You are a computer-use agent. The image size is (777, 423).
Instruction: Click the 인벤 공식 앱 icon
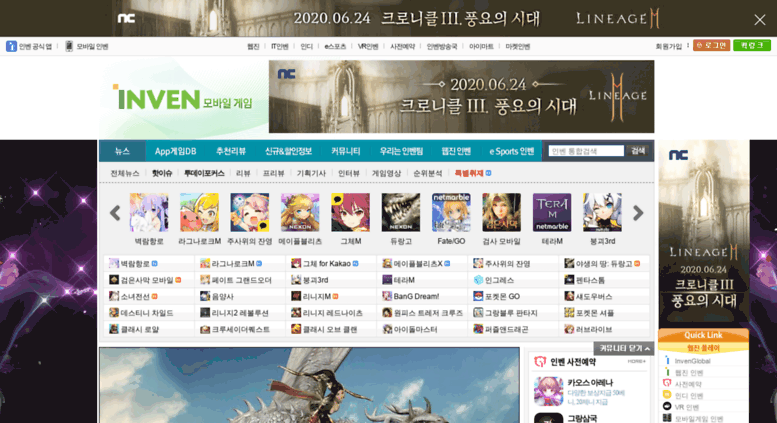[11, 46]
